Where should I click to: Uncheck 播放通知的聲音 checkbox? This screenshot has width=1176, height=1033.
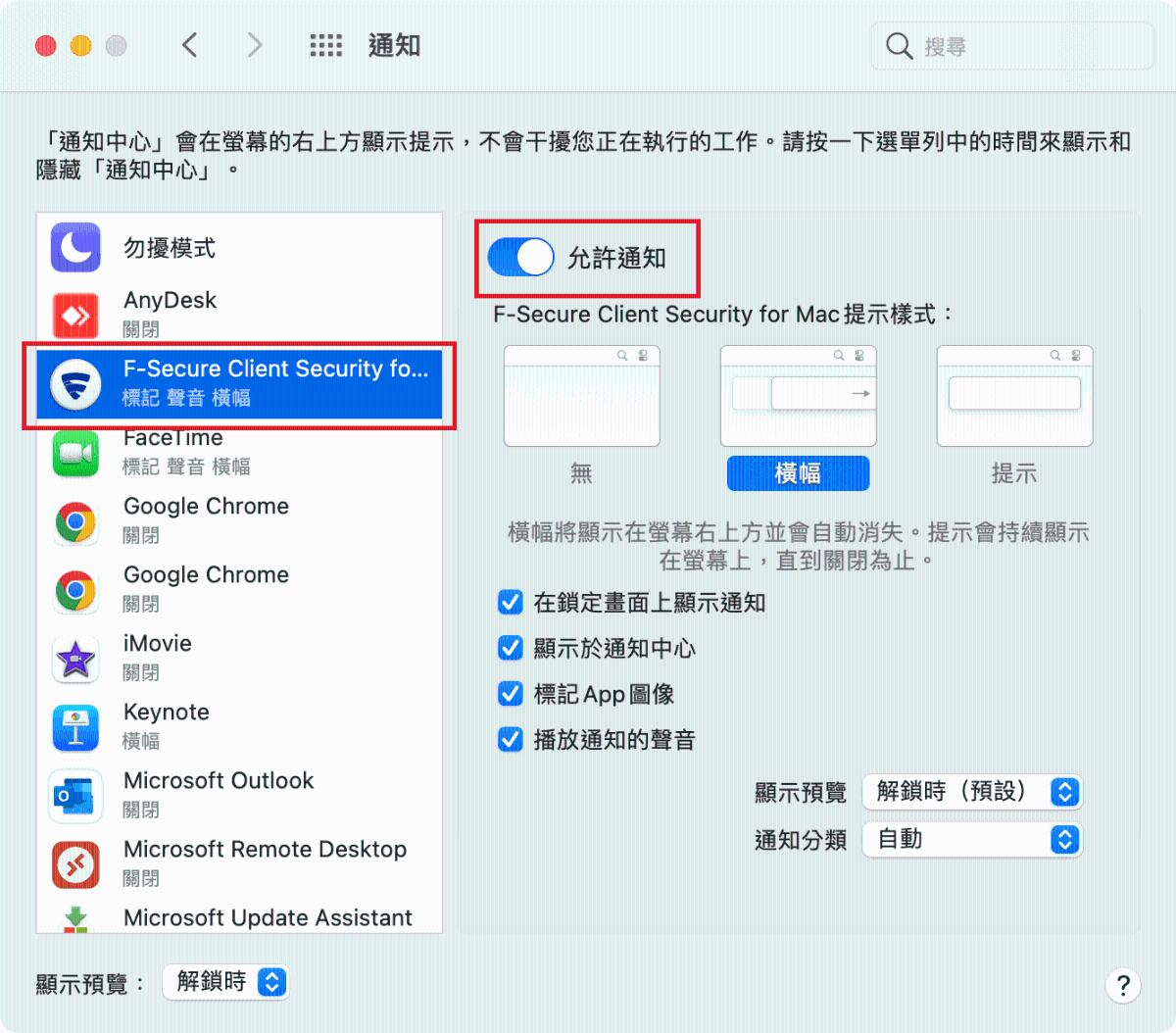click(x=511, y=739)
